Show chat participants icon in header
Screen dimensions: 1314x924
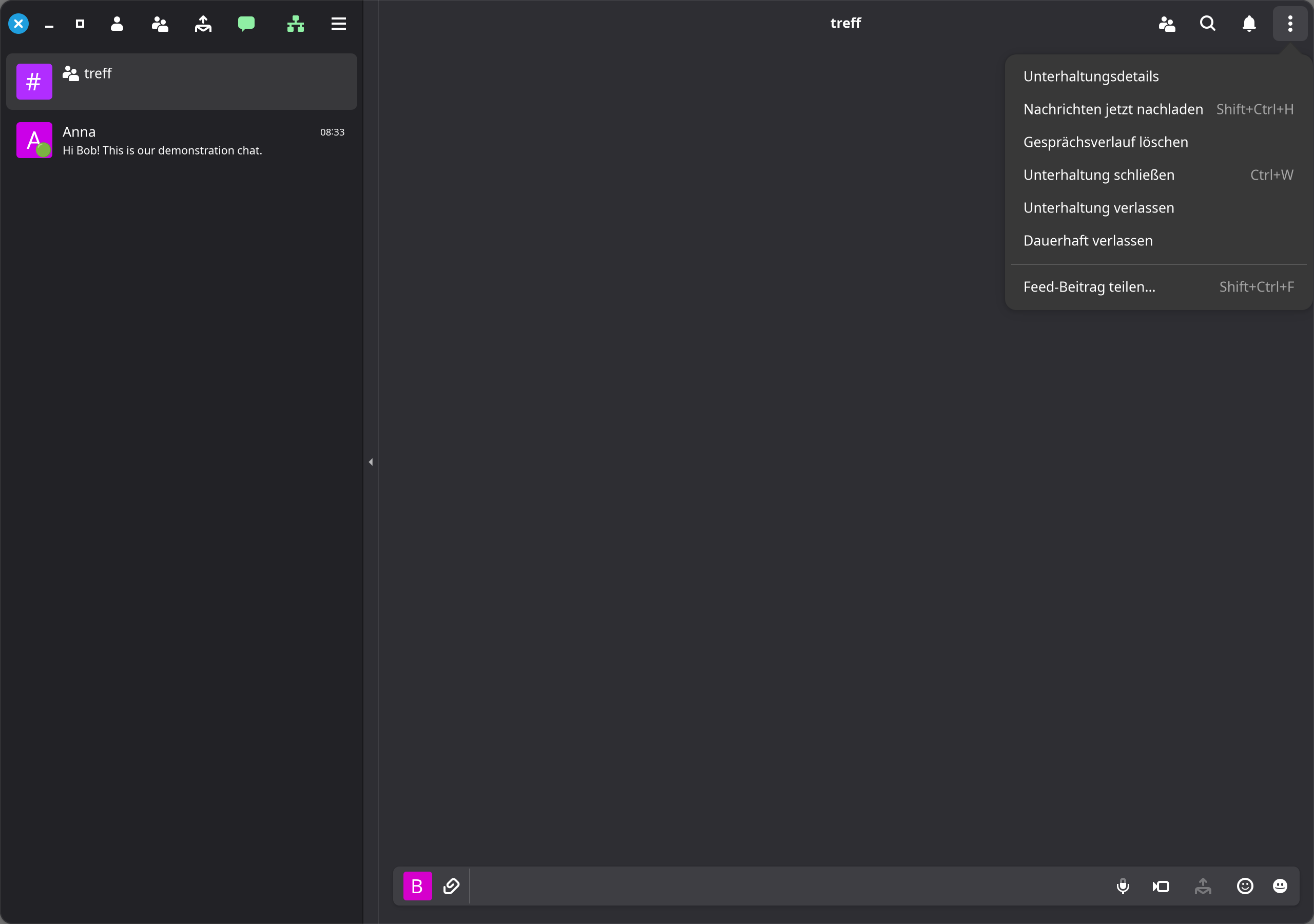point(1166,24)
